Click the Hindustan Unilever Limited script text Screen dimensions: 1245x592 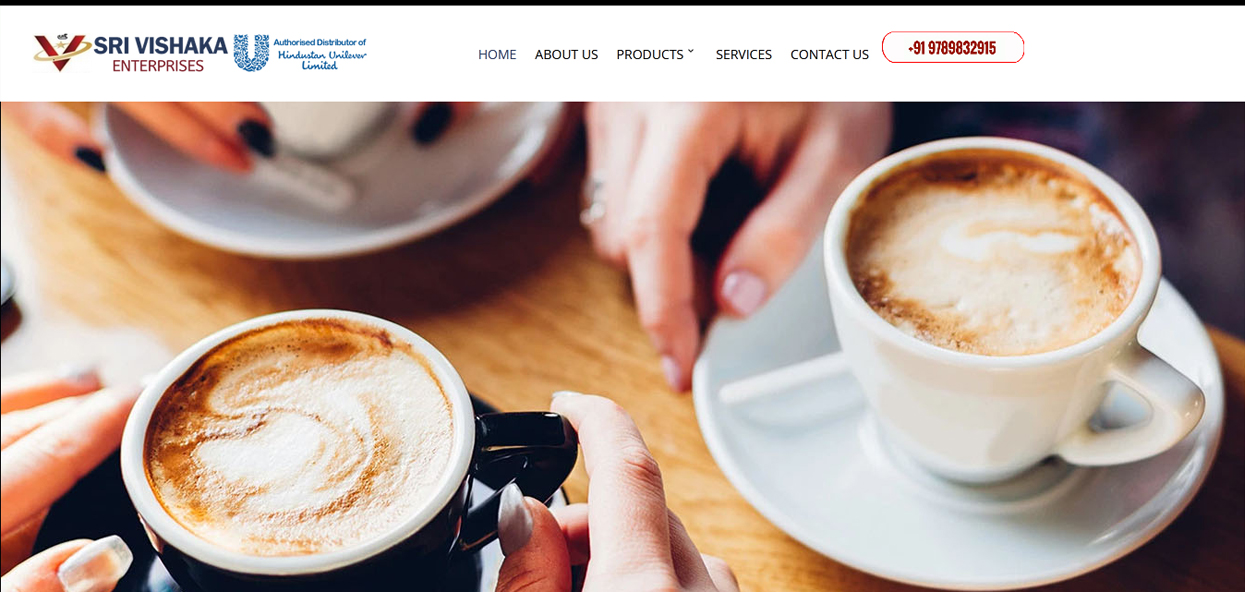(x=320, y=60)
